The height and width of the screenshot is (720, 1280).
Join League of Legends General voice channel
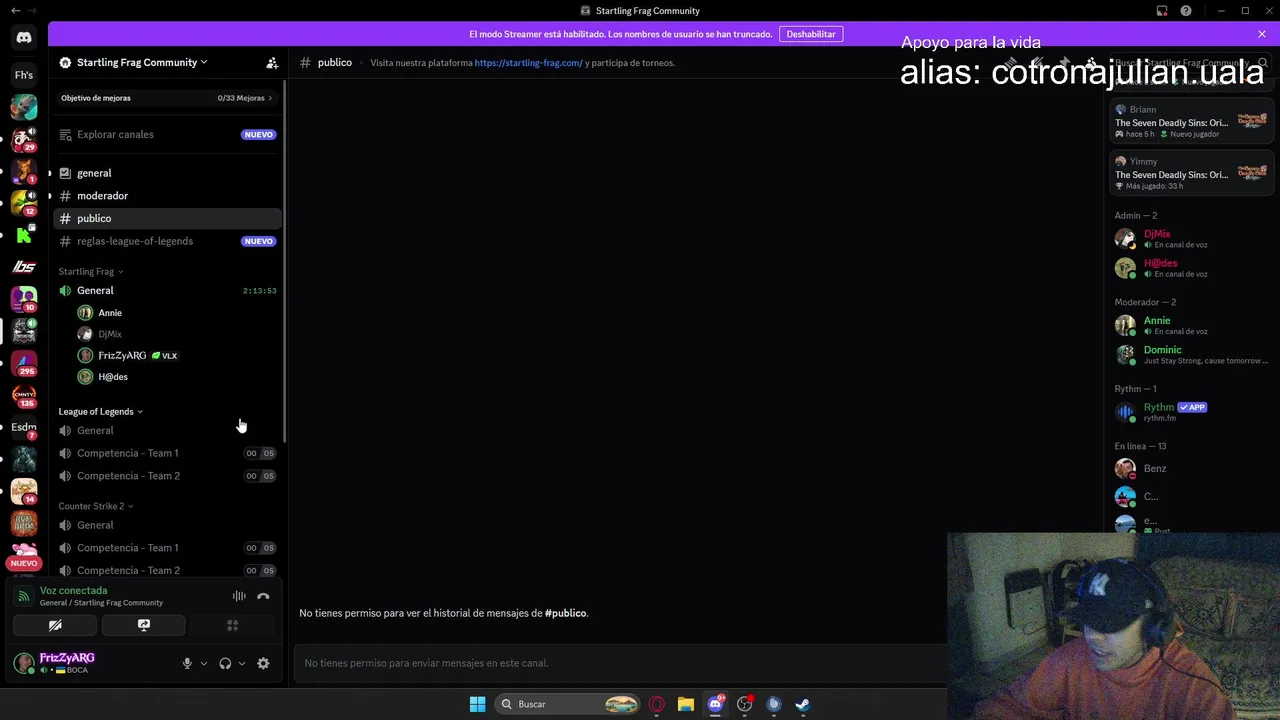coord(167,430)
